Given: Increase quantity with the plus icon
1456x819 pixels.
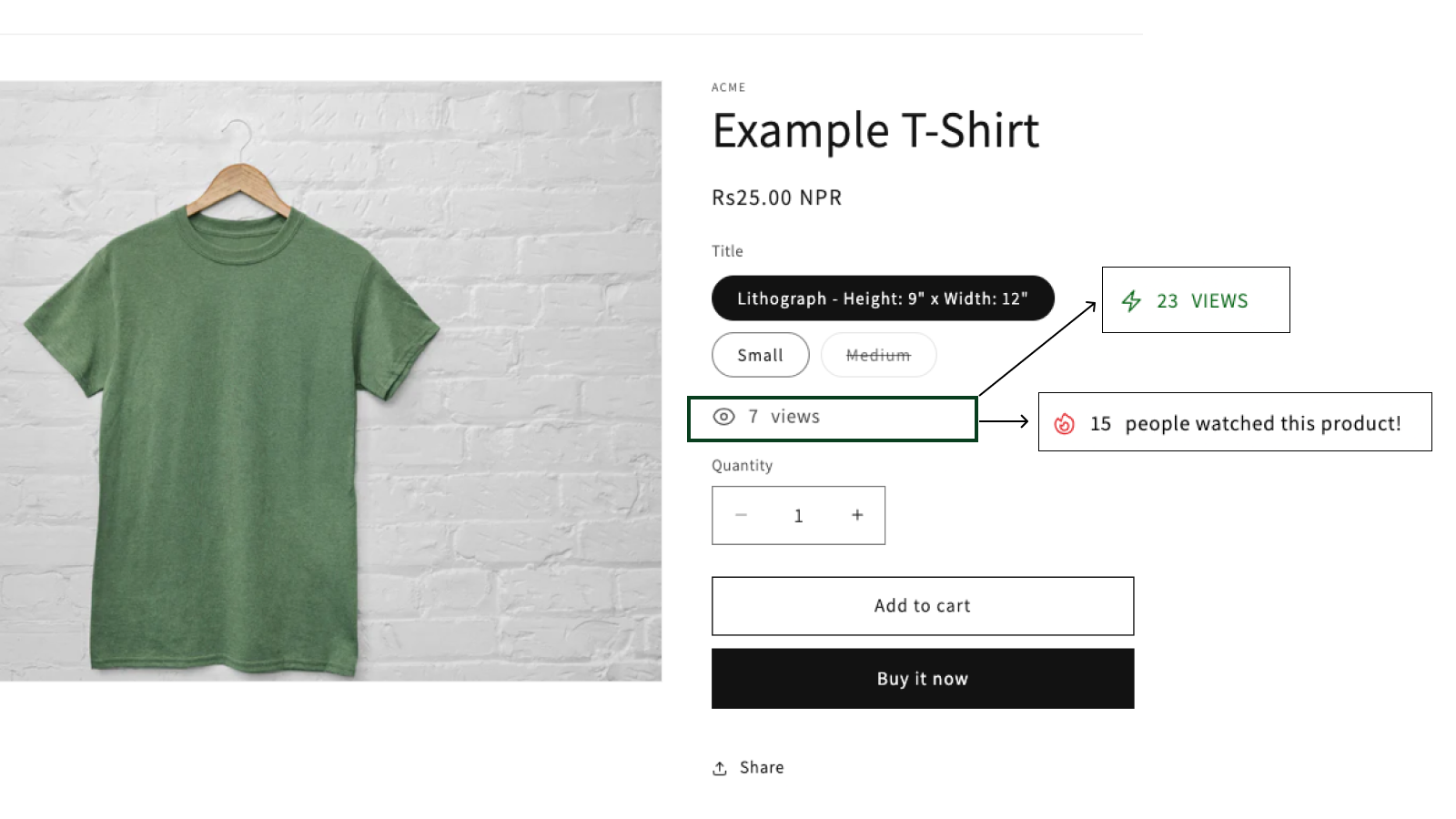Looking at the screenshot, I should [857, 515].
